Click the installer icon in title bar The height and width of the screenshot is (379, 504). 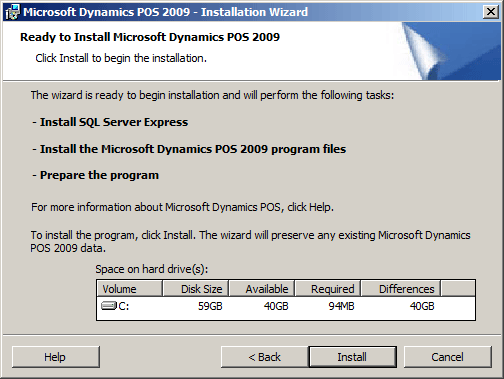[x=12, y=12]
